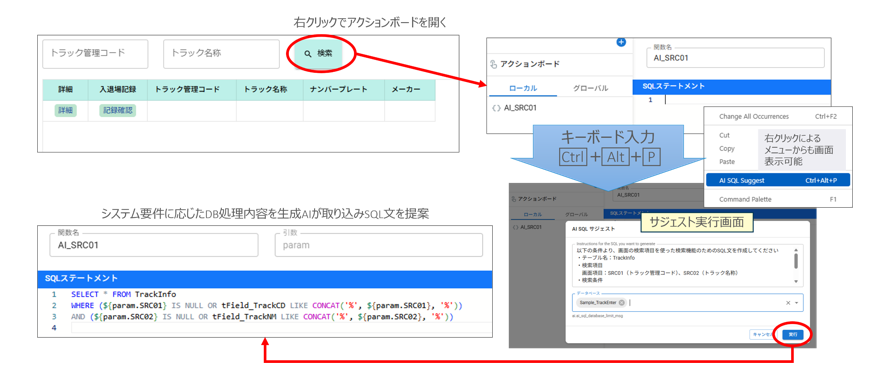Click the blue plus icon above アクションボード

click(621, 42)
